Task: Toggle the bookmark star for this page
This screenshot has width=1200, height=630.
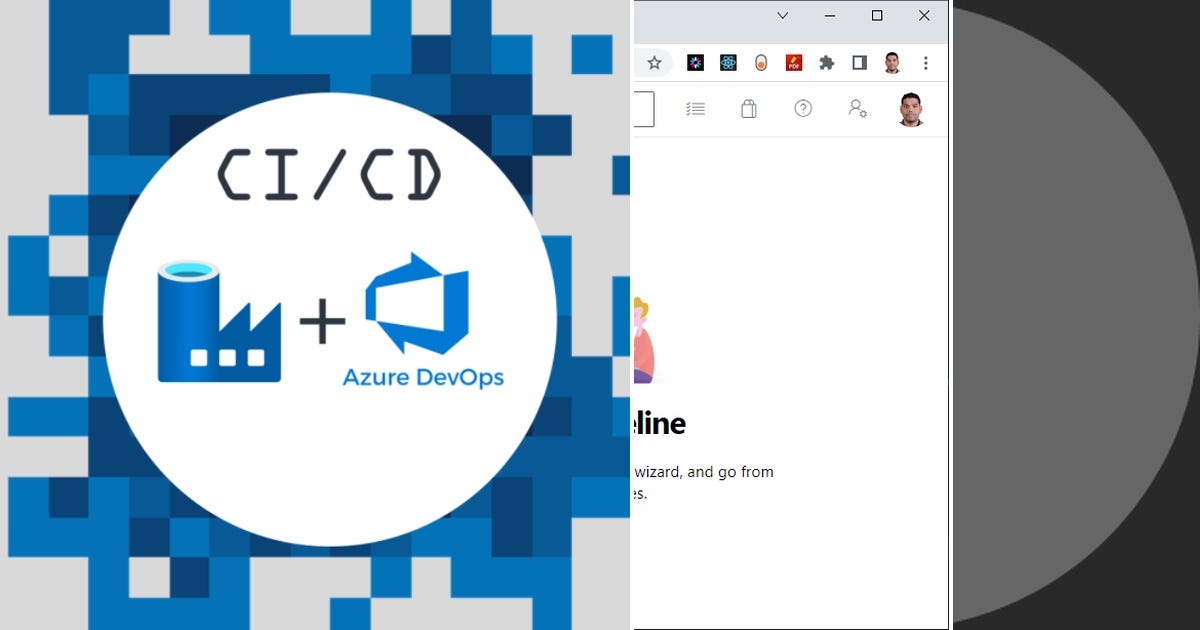Action: 654,62
